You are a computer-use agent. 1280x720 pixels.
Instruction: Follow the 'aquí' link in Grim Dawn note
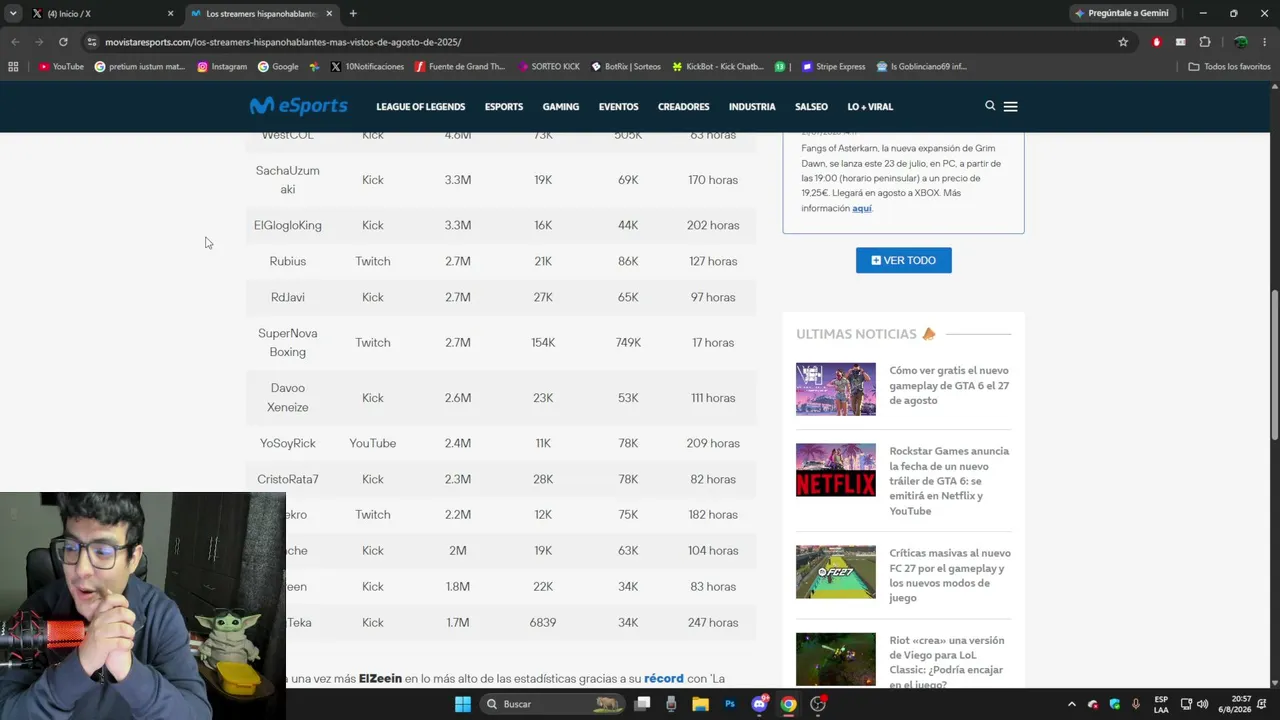click(x=862, y=208)
